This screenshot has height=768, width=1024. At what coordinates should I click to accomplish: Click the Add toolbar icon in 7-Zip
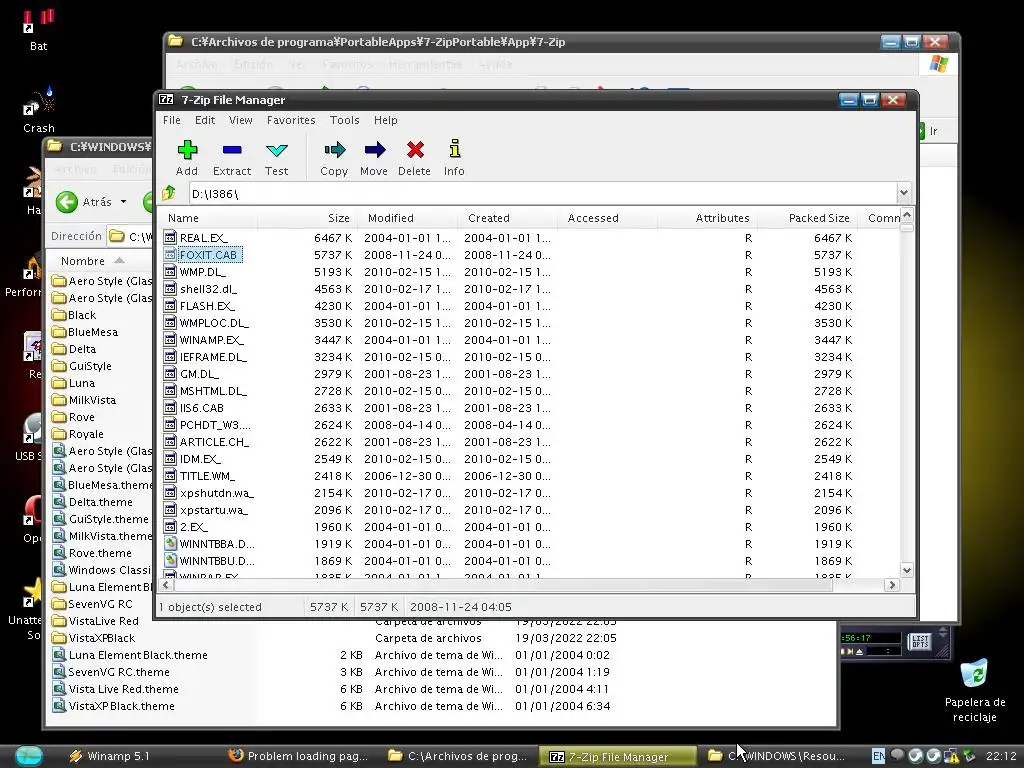coord(187,150)
